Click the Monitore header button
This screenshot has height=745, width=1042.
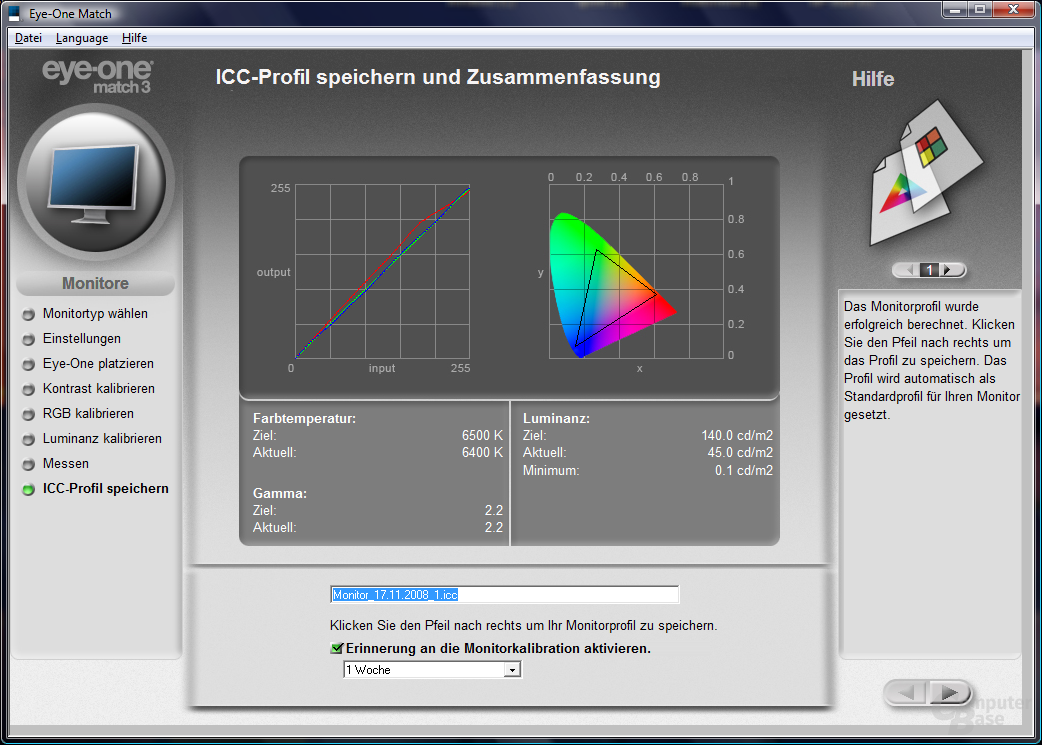96,284
